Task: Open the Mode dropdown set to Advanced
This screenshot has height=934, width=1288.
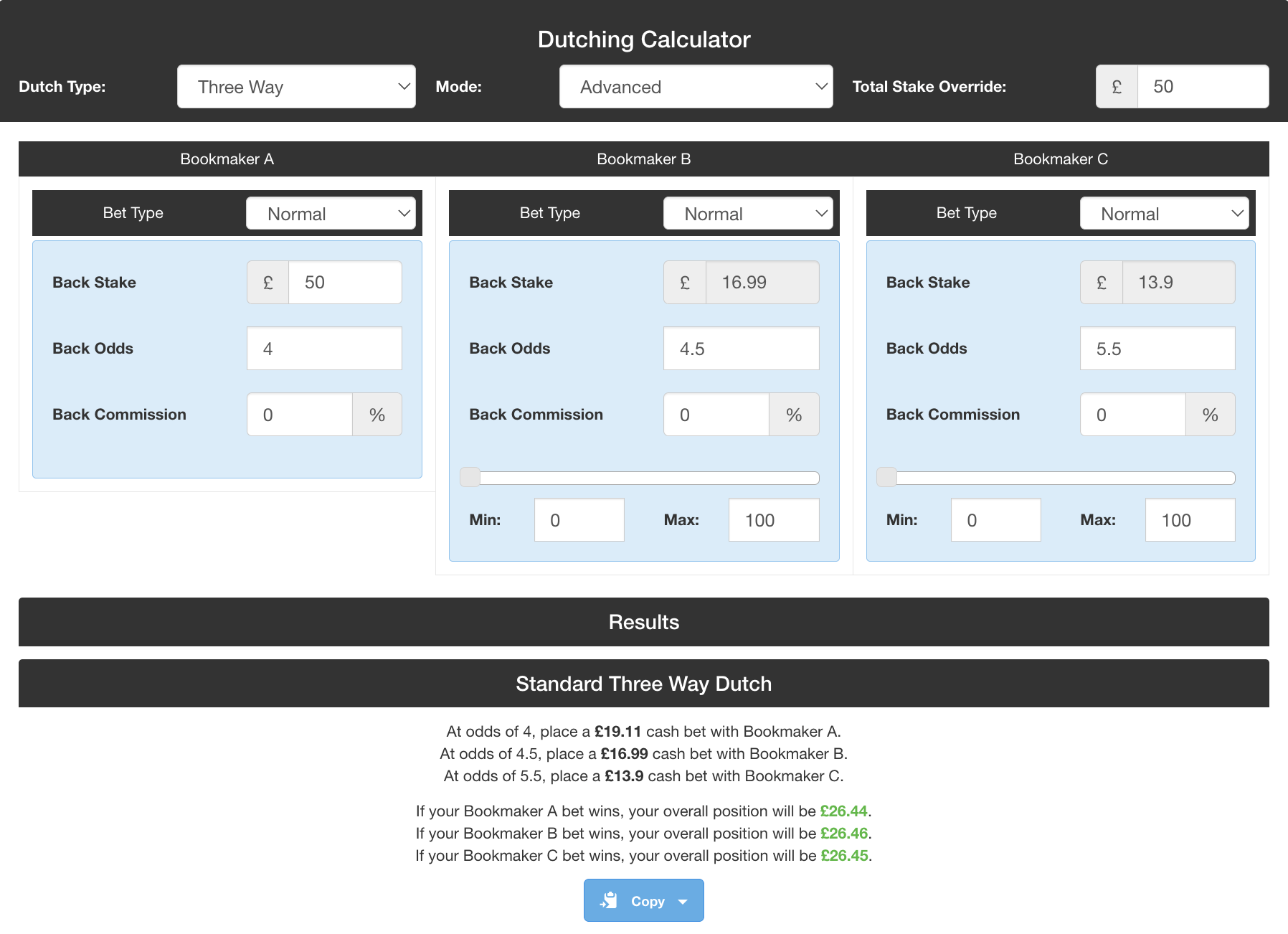Action: [x=696, y=87]
